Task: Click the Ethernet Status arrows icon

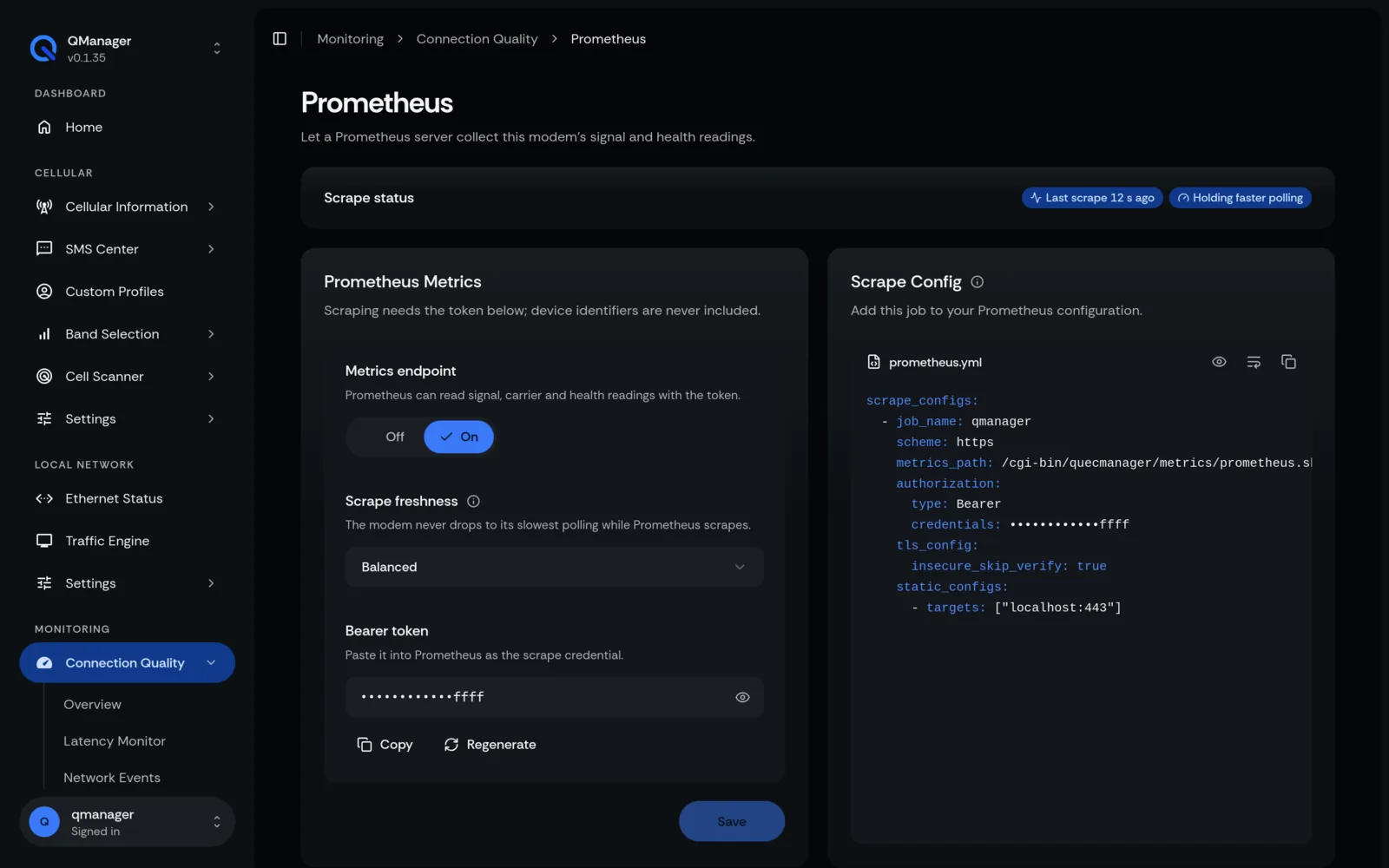Action: tap(44, 499)
